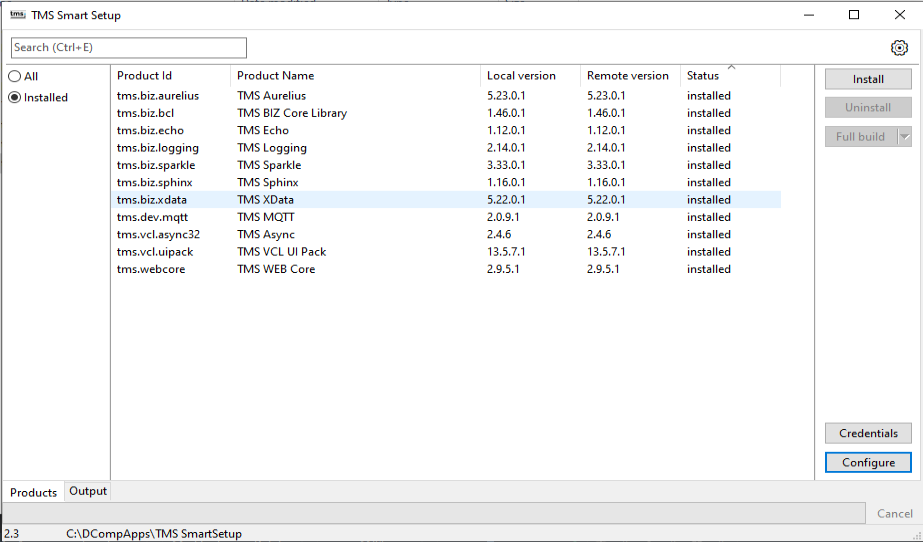Select the All radio button

tap(15, 76)
